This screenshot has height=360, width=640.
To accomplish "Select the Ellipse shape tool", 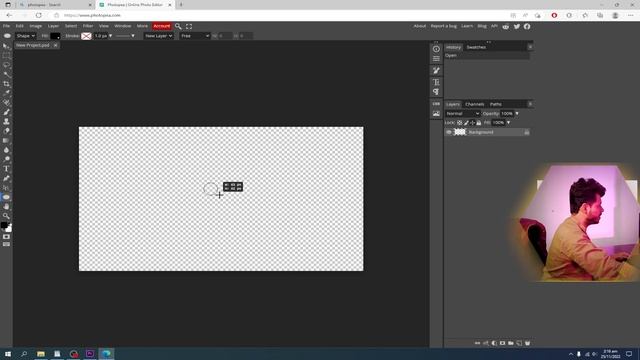I will click(6, 197).
